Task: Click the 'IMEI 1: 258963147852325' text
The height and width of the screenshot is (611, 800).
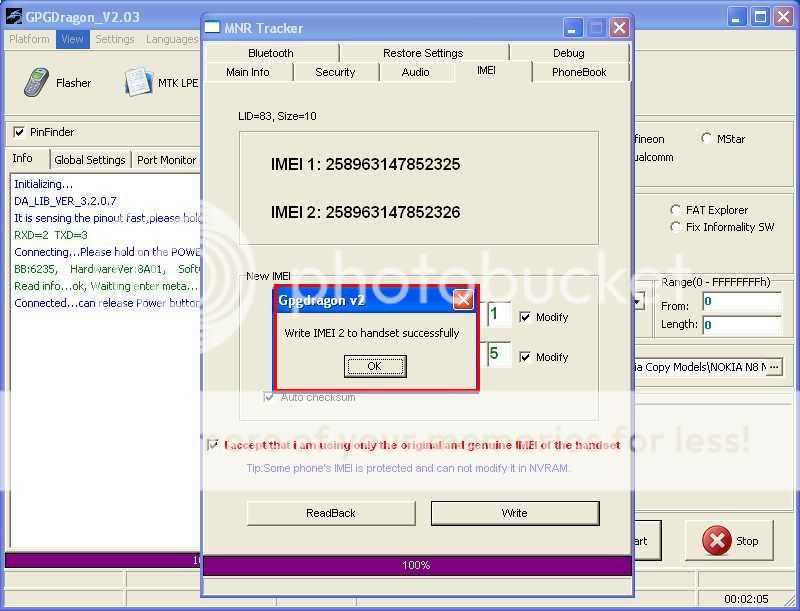Action: click(x=365, y=164)
